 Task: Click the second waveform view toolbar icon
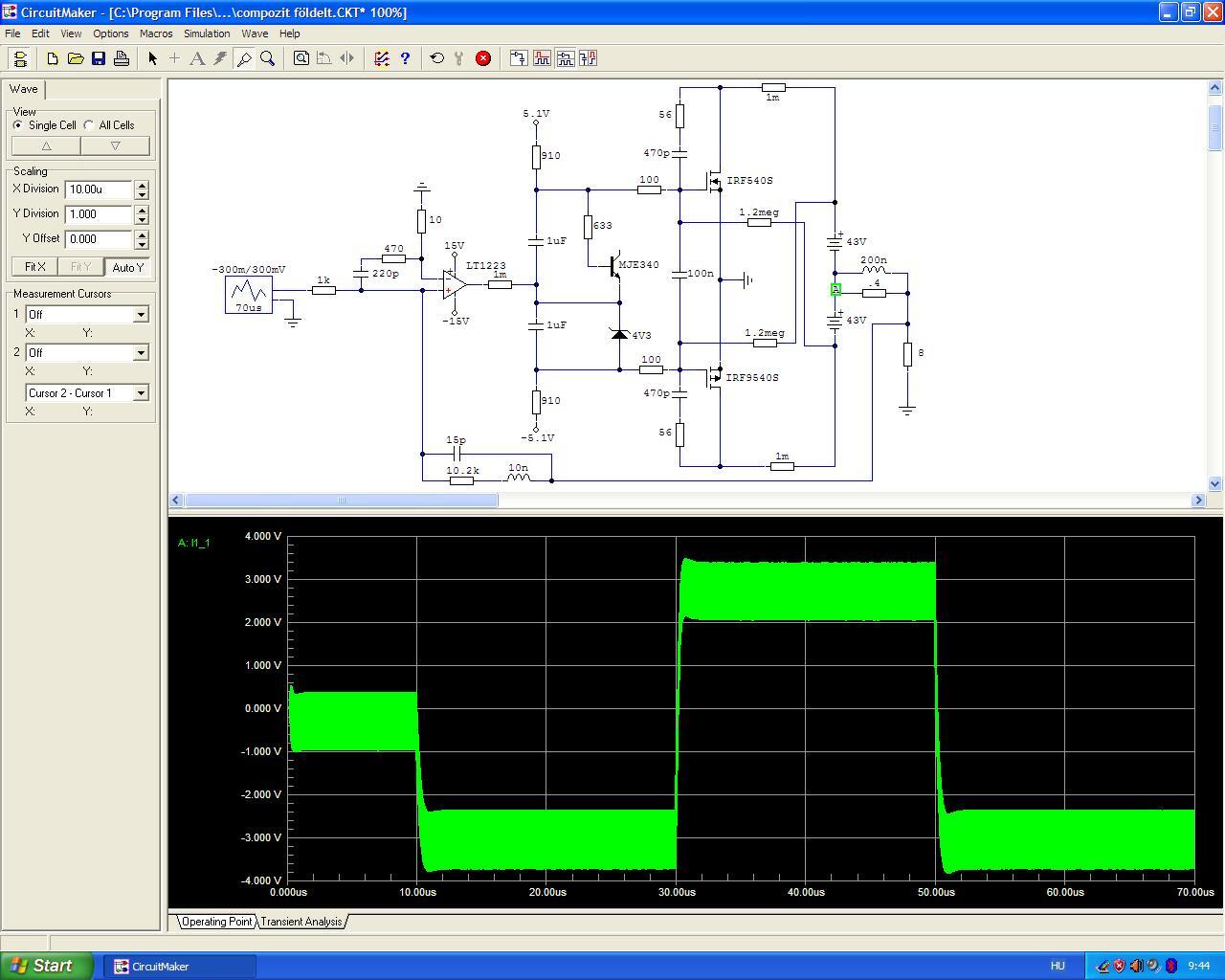click(x=542, y=58)
